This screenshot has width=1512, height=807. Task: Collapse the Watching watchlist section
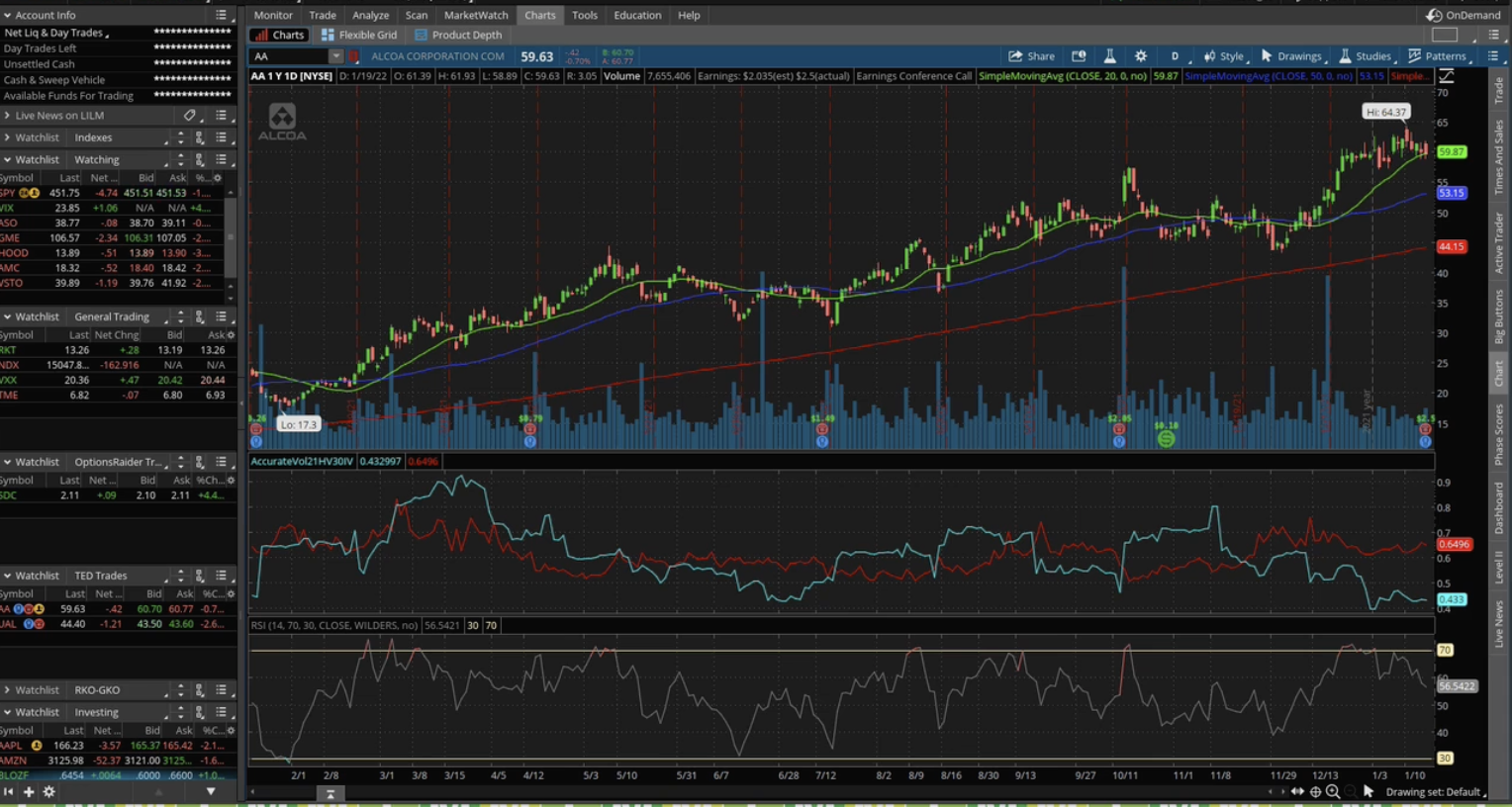click(9, 159)
